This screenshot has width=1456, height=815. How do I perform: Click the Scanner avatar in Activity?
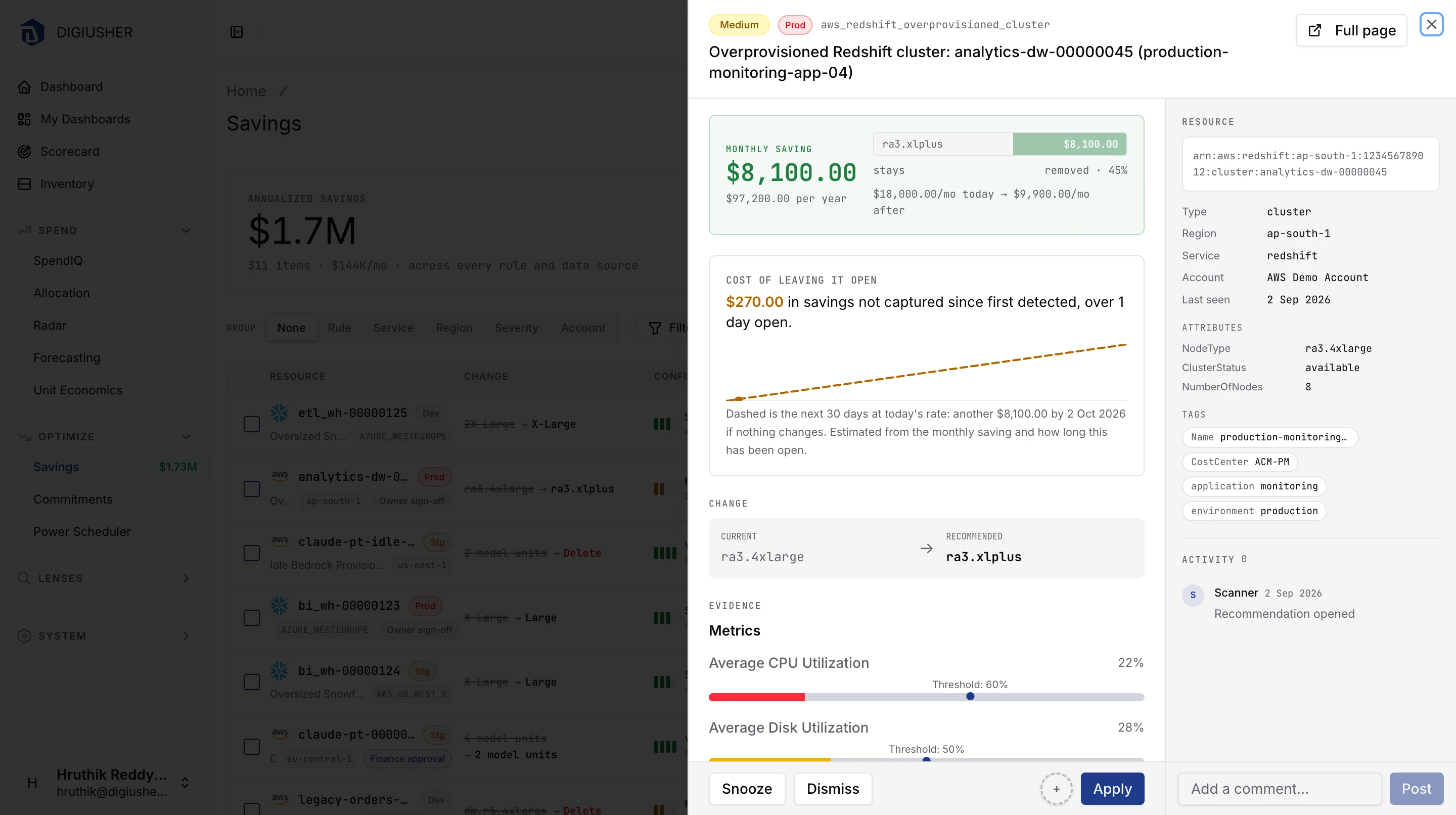point(1193,595)
